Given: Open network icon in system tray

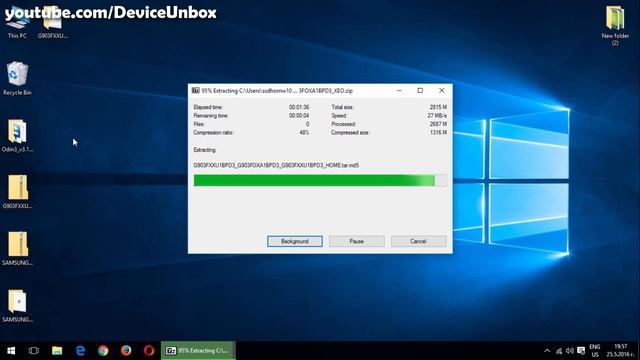Looking at the screenshot, I should tap(559, 351).
